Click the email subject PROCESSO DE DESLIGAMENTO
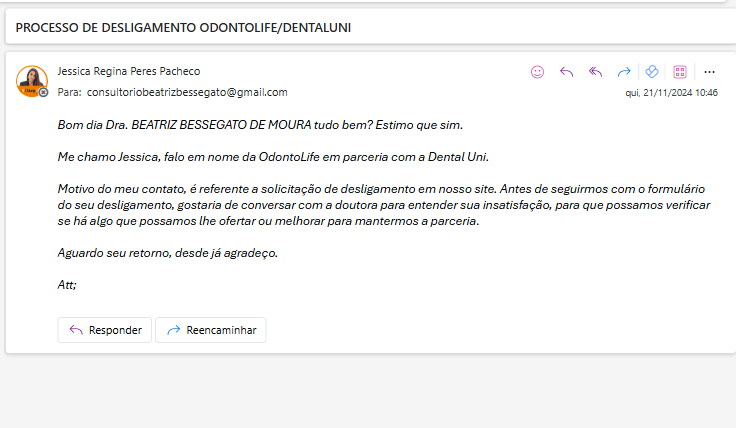This screenshot has height=428, width=736. point(183,27)
